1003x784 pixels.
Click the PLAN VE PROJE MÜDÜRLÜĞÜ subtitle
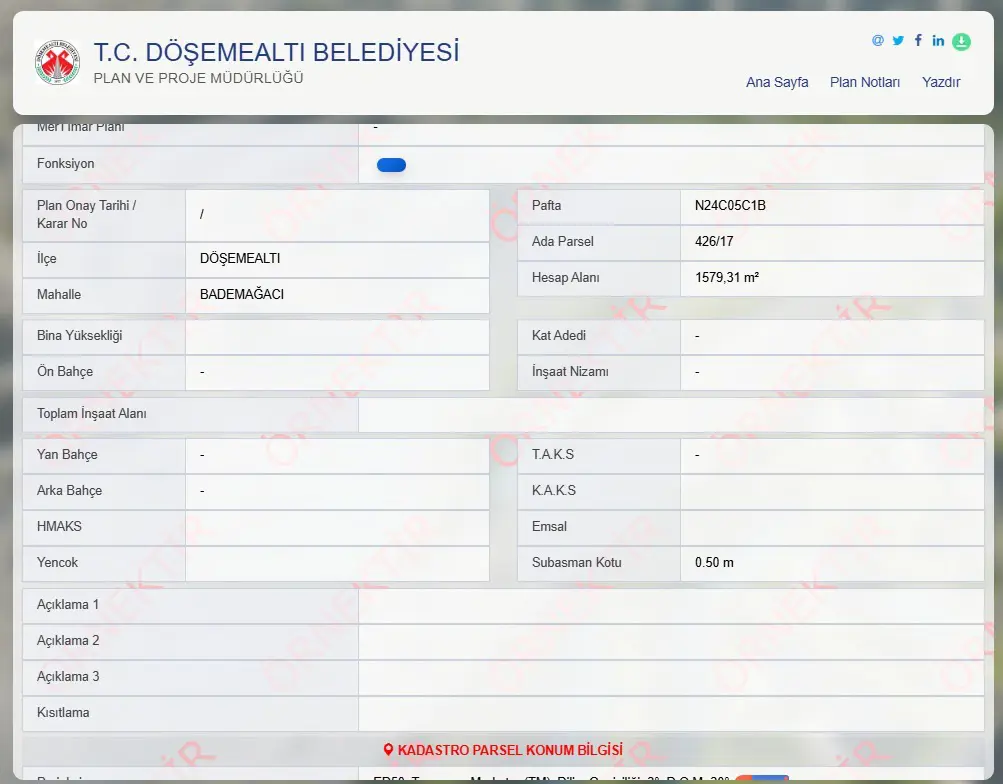pyautogui.click(x=198, y=78)
